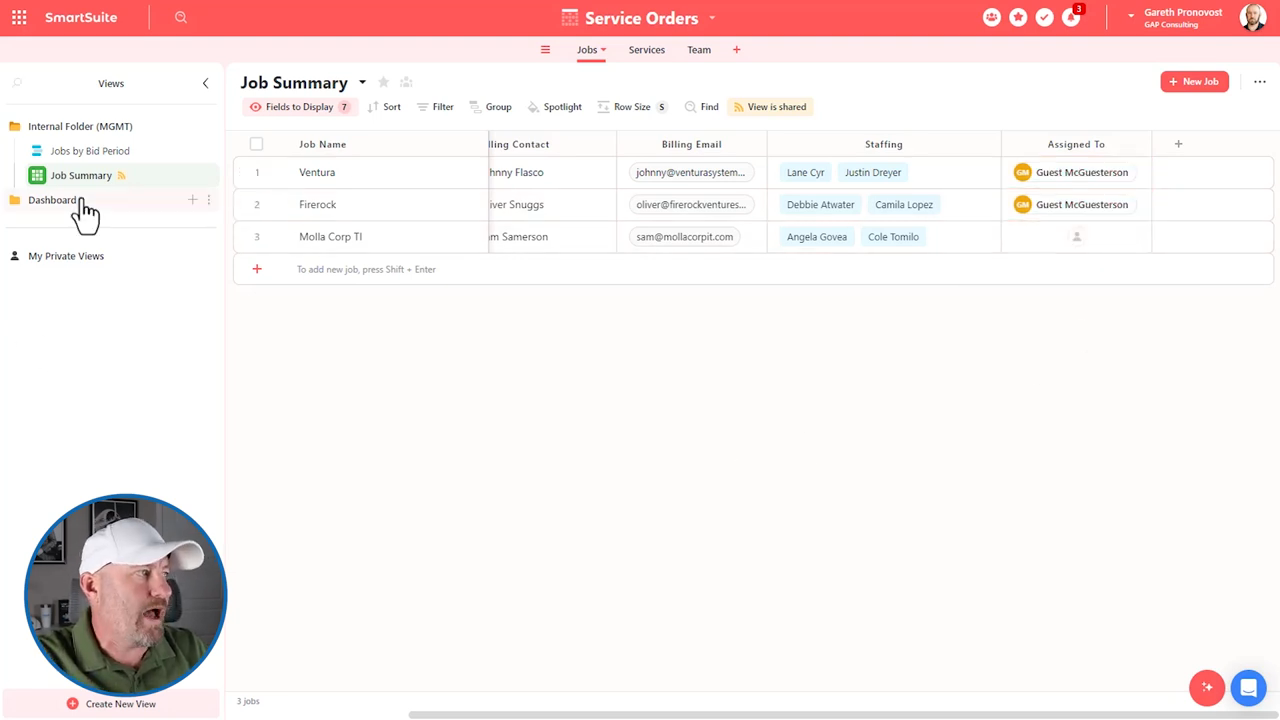Open the checkmark tasks icon in top bar

coord(1044,17)
